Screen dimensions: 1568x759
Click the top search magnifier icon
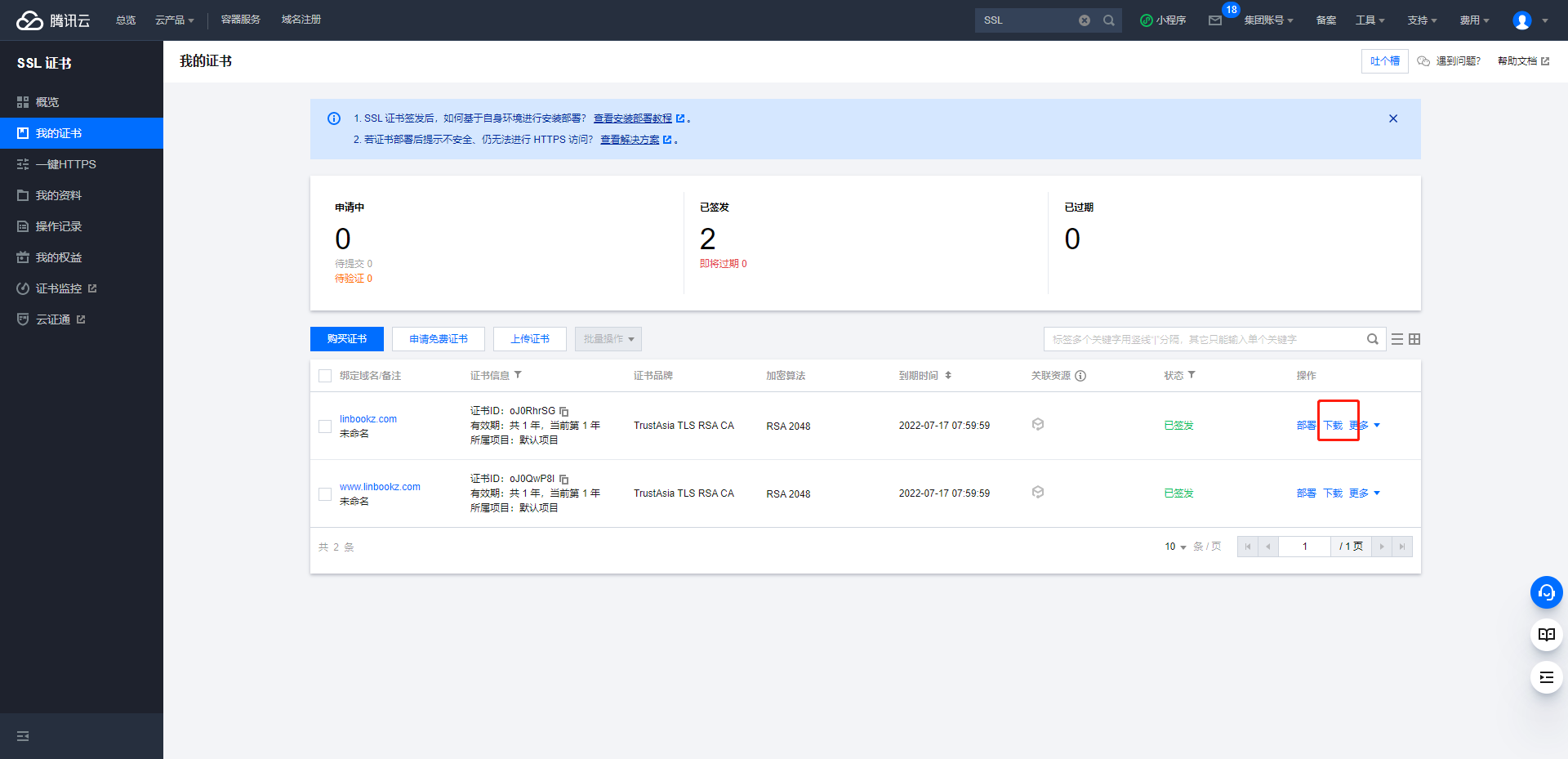coord(1109,20)
